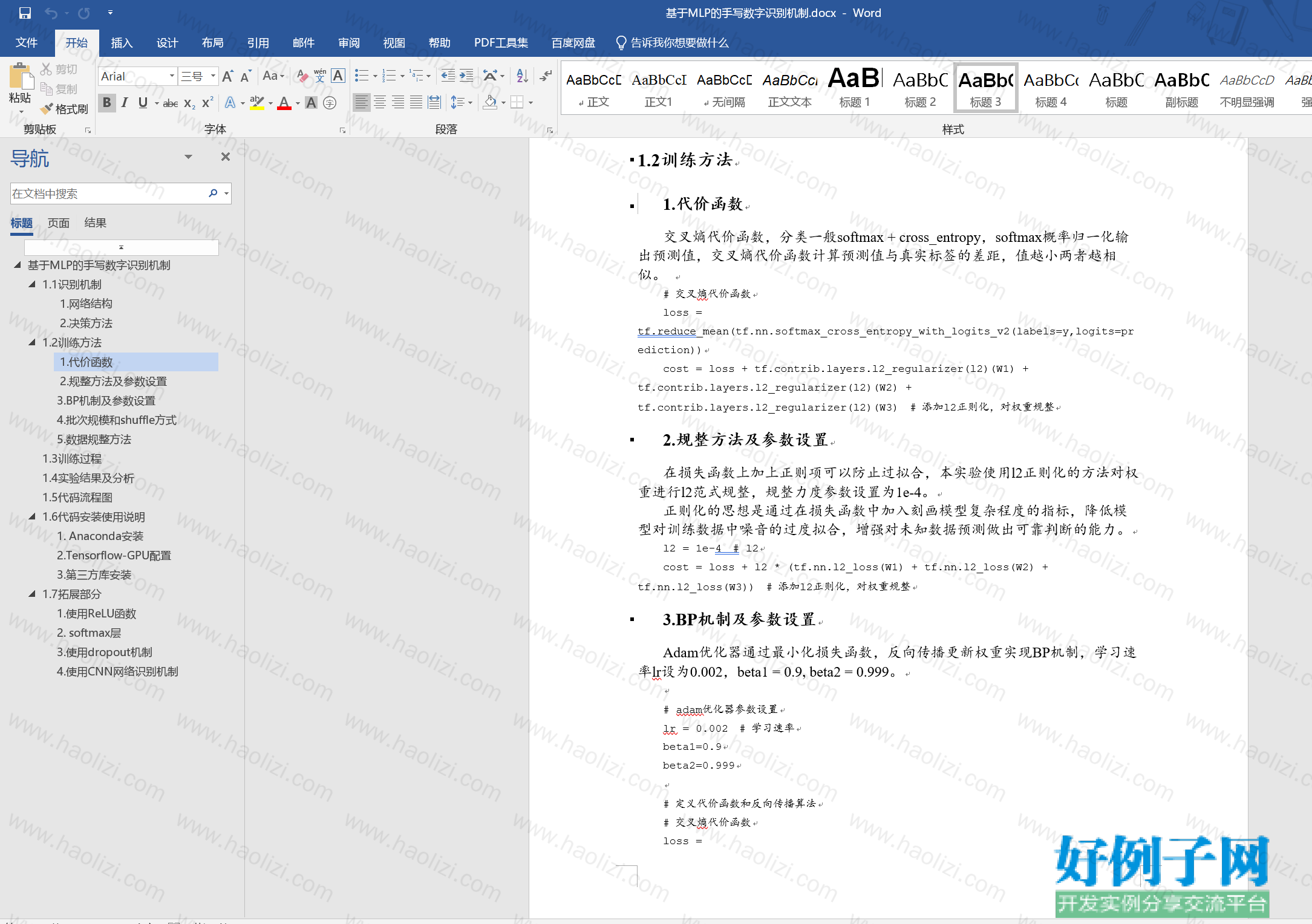This screenshot has height=924, width=1312.
Task: Toggle Underline formatting
Action: click(143, 103)
